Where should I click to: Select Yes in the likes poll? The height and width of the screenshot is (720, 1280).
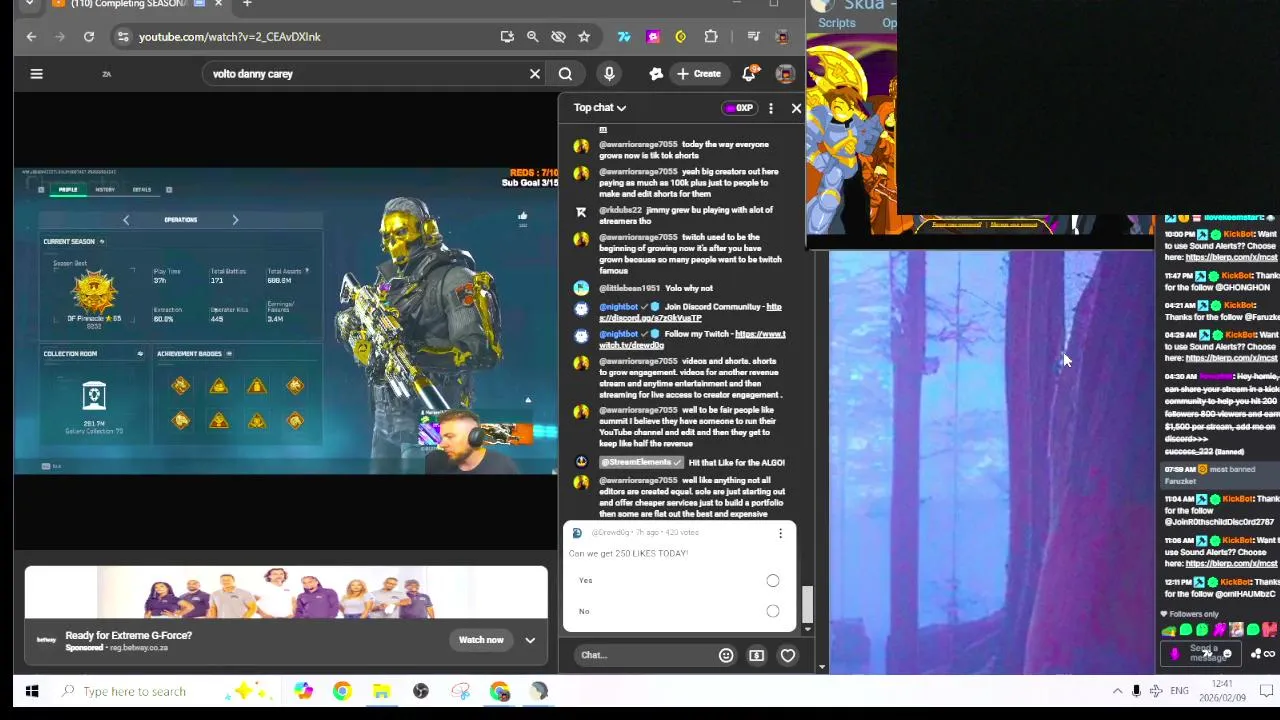point(773,580)
